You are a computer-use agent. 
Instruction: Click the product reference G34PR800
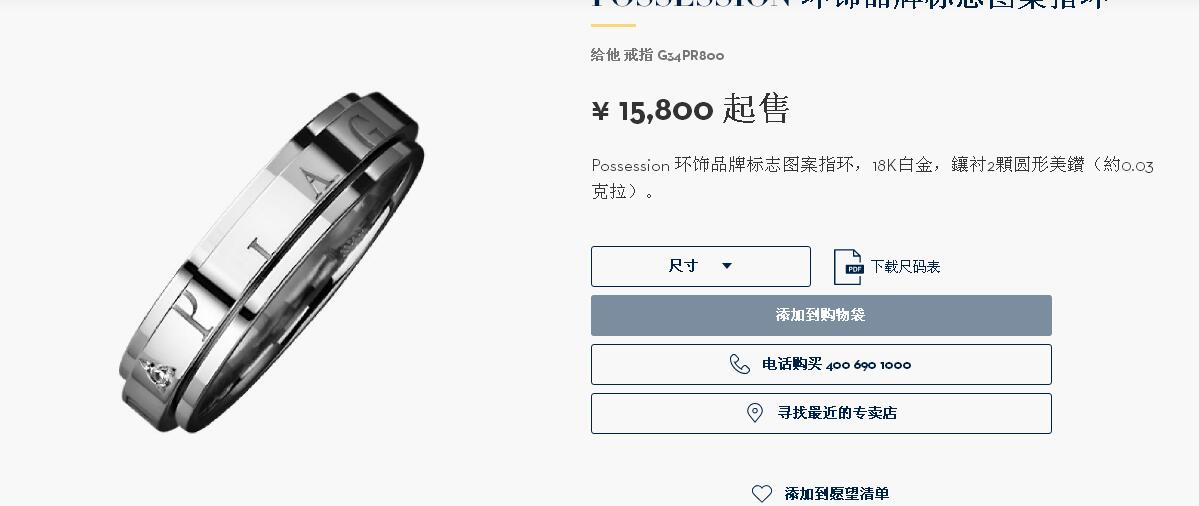(x=690, y=55)
